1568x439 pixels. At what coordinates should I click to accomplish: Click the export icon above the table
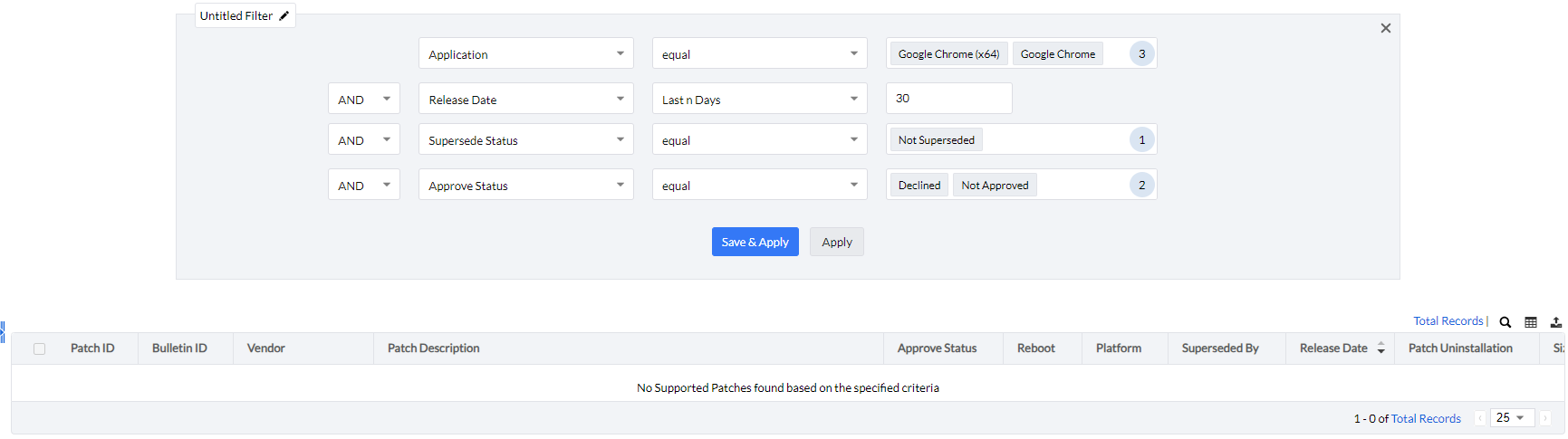tap(1555, 322)
